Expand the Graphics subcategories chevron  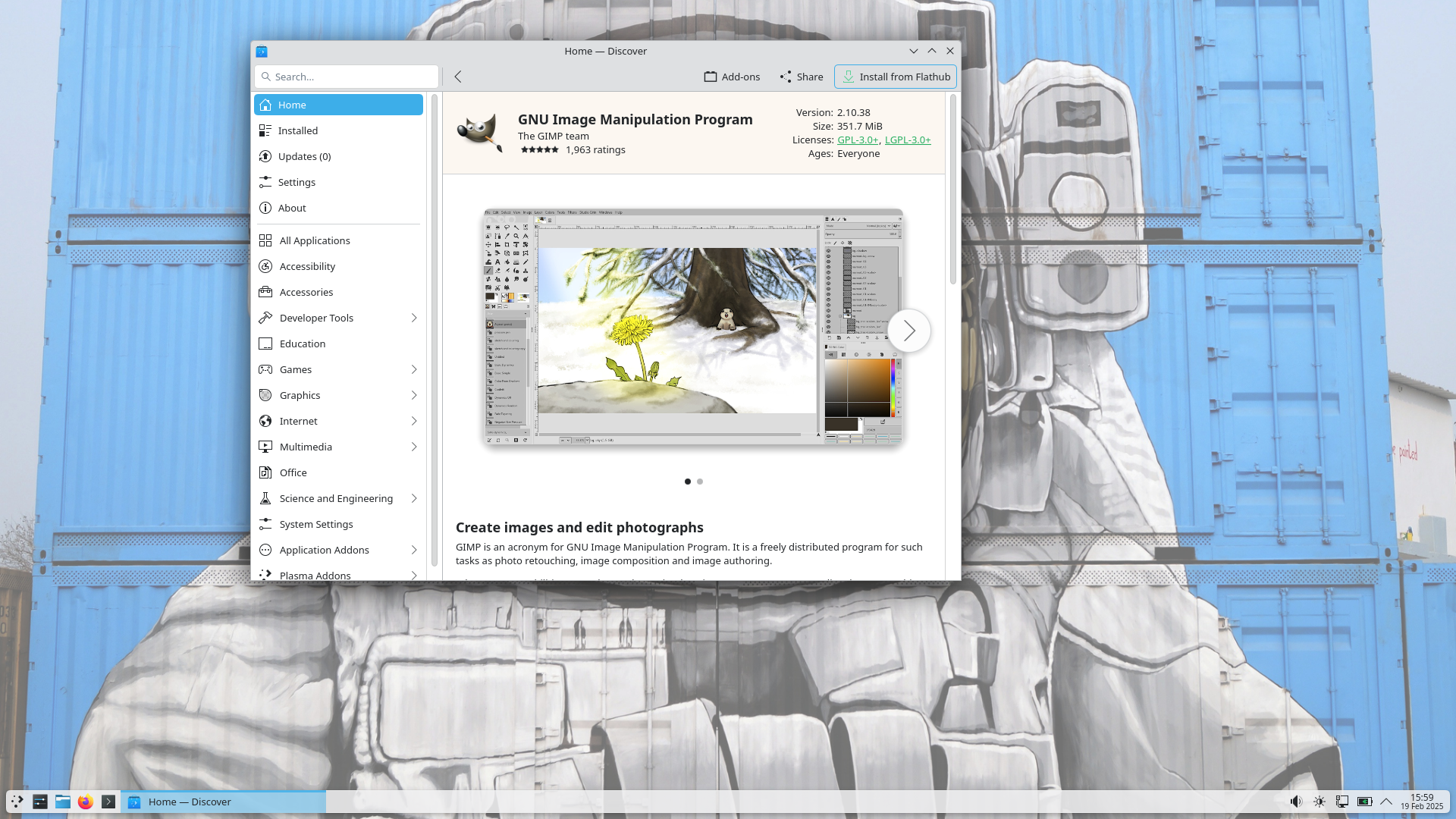tap(414, 395)
